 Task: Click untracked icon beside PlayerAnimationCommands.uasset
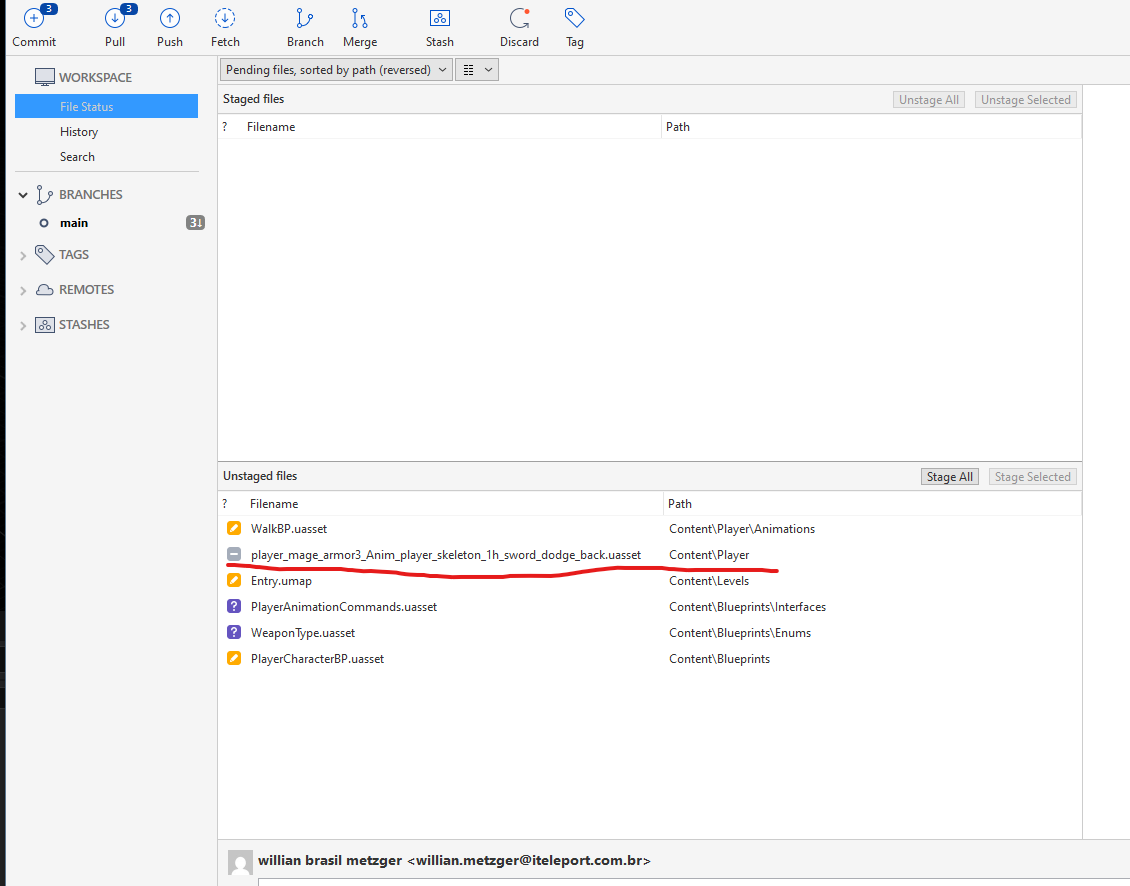point(233,606)
